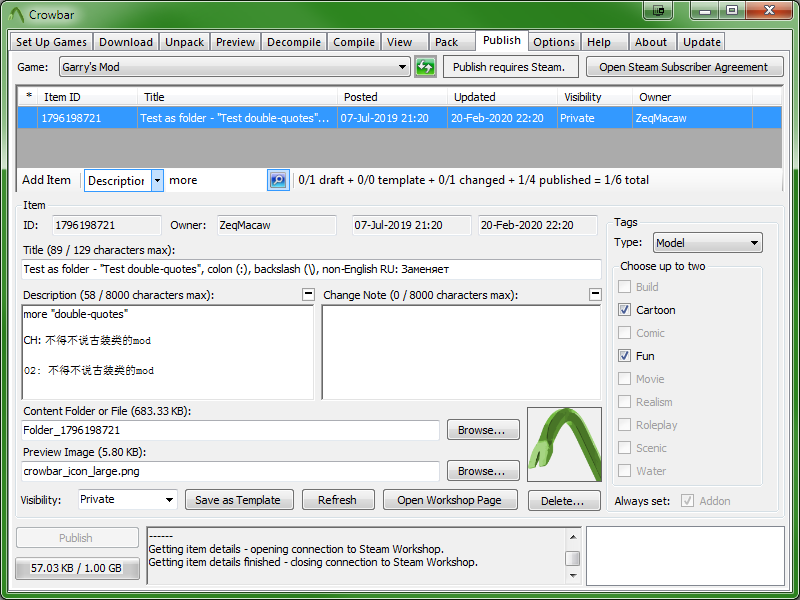Click the 57.03 KB / 1.00 GB quota button
The height and width of the screenshot is (600, 800).
[77, 568]
